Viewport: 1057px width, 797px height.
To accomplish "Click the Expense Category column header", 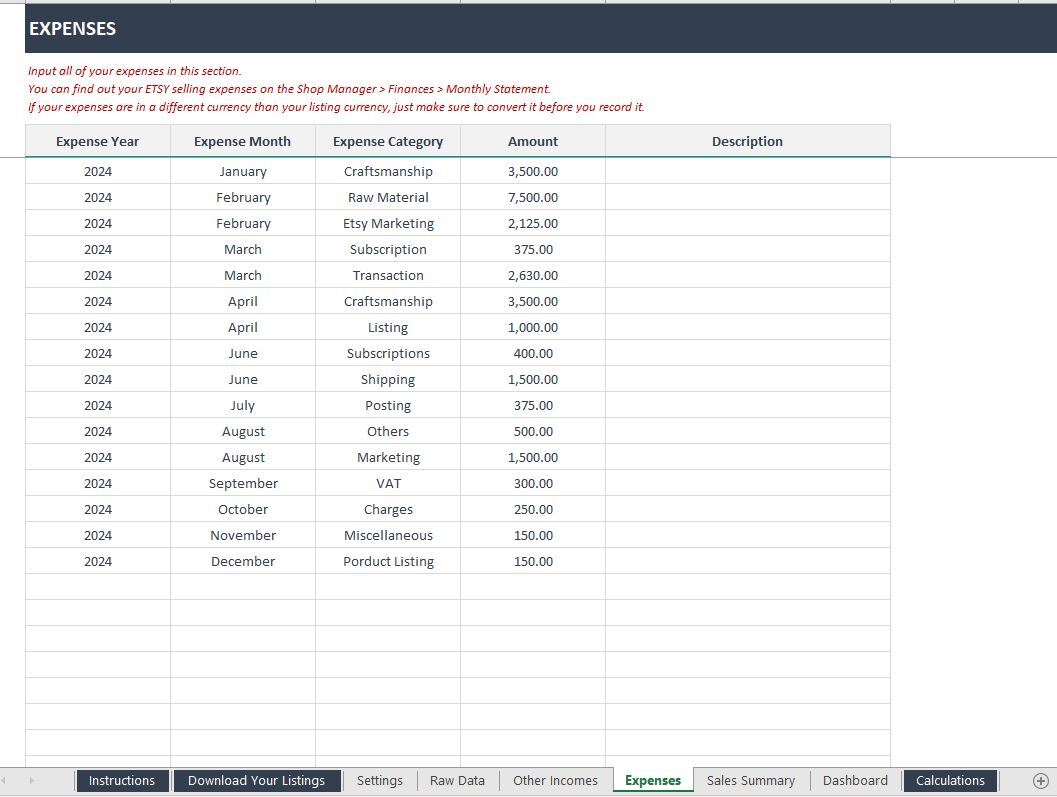I will point(388,142).
